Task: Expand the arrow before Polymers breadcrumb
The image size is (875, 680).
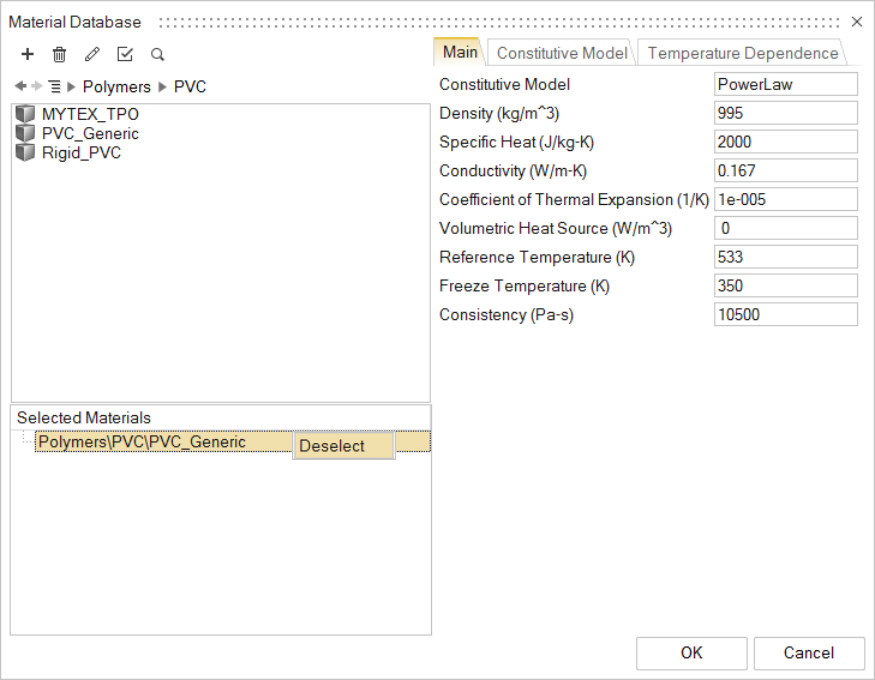Action: click(x=71, y=87)
